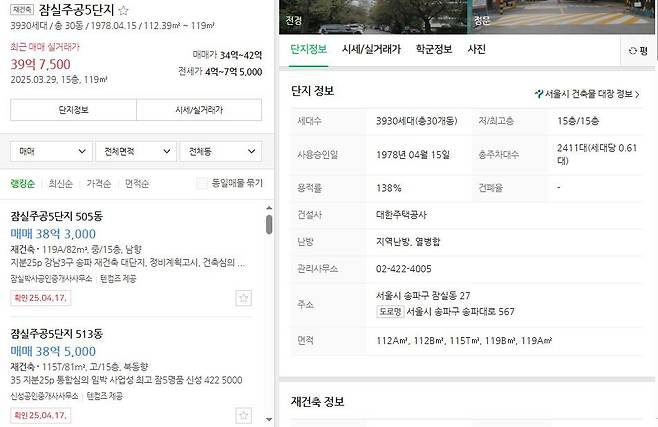Open the 매매 transaction type dropdown

pos(48,152)
